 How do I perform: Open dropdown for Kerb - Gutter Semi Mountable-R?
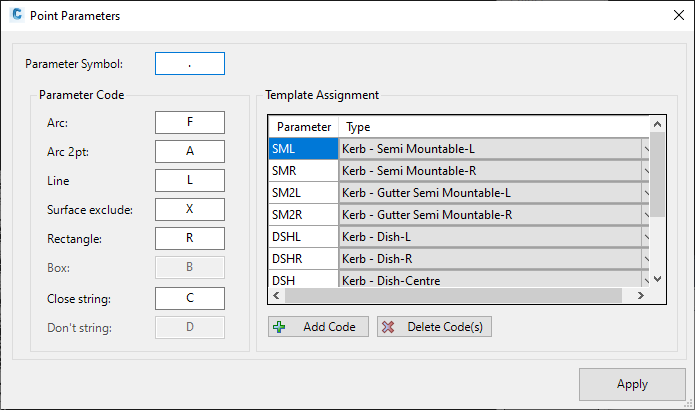point(645,215)
